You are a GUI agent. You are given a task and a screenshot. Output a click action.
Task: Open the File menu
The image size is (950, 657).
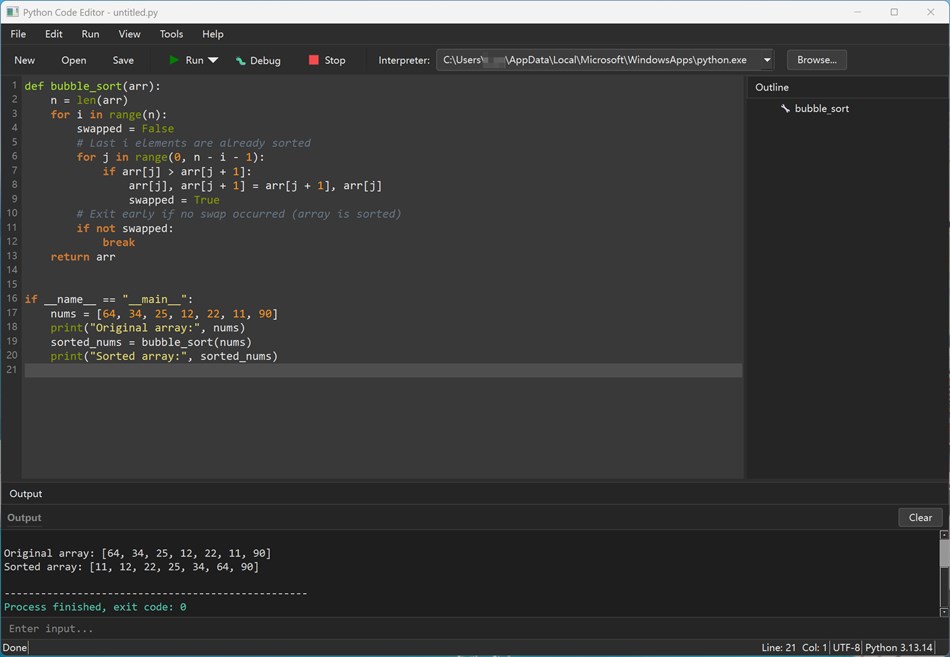18,34
